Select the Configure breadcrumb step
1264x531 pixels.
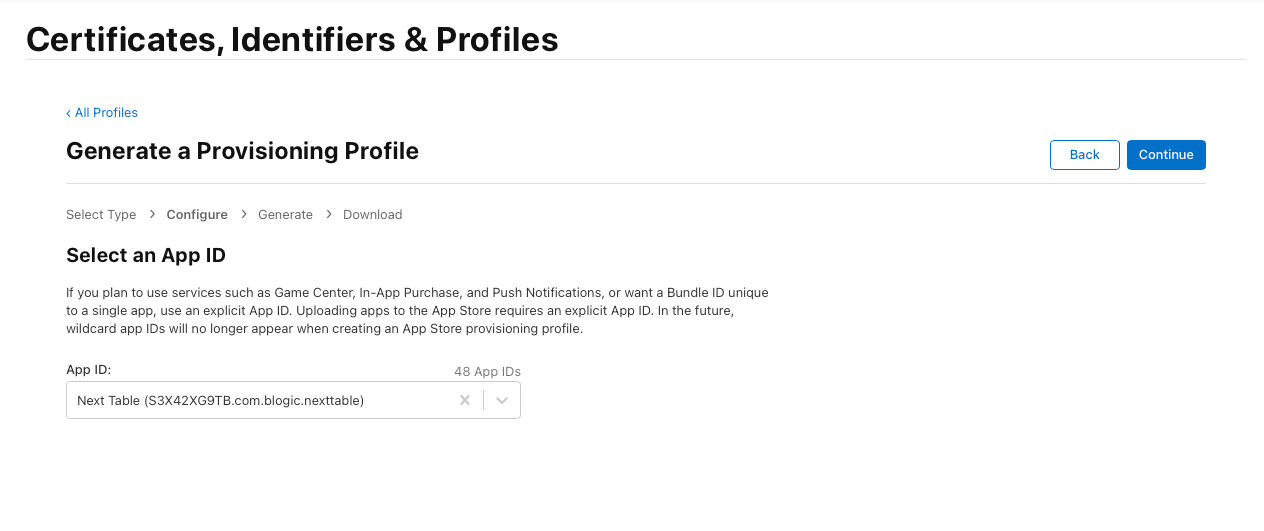(x=197, y=214)
